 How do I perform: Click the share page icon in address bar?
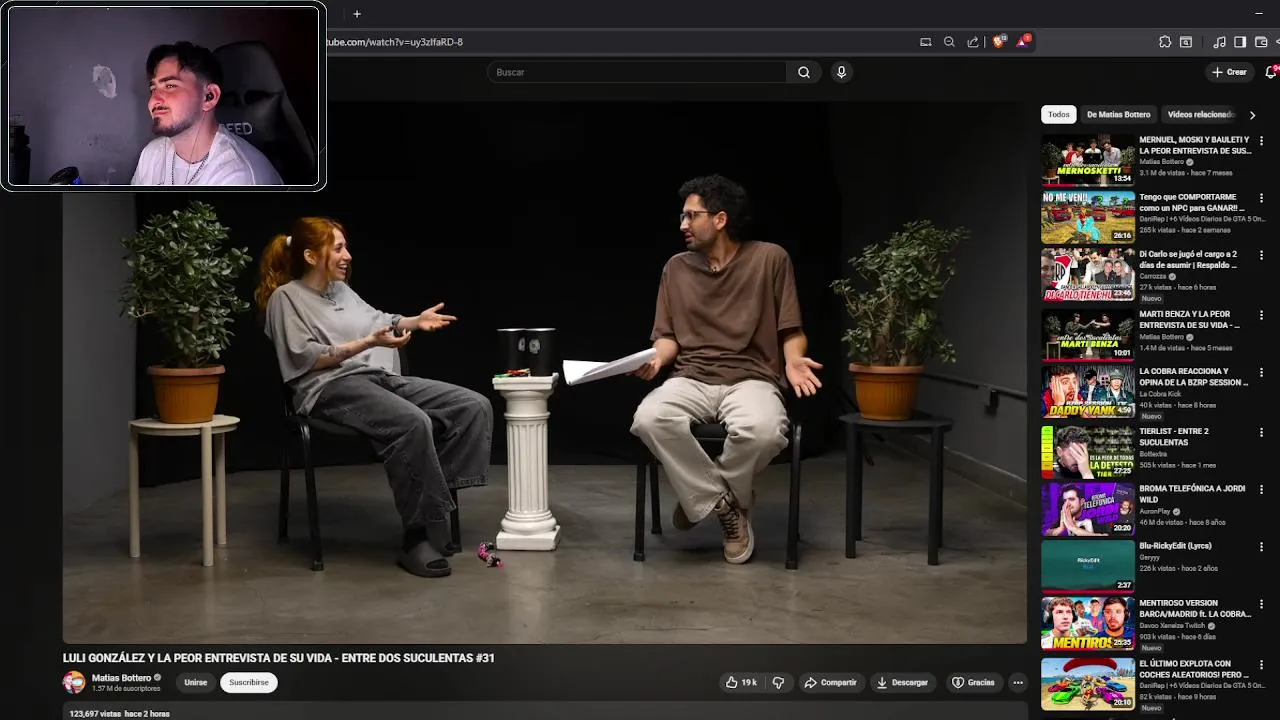(x=973, y=42)
